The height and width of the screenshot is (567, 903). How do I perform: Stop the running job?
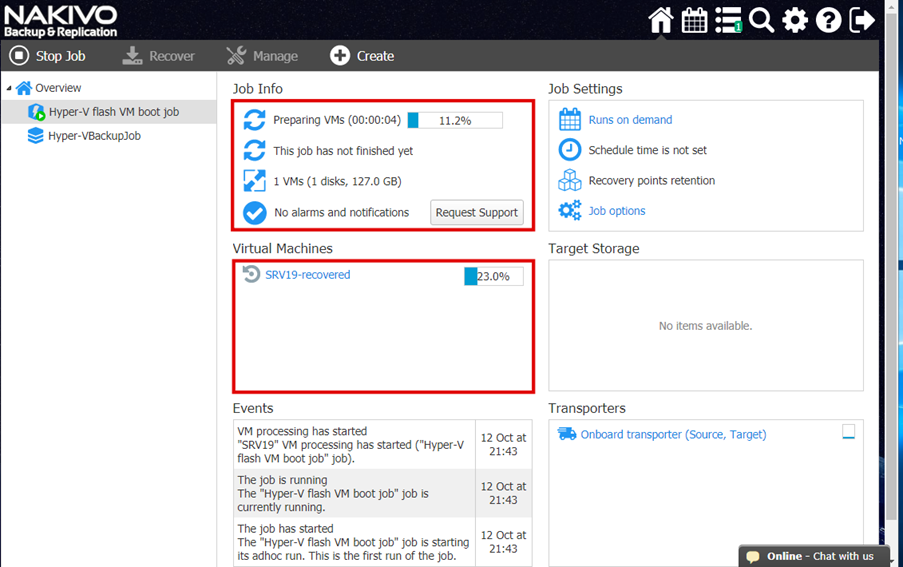tap(47, 56)
